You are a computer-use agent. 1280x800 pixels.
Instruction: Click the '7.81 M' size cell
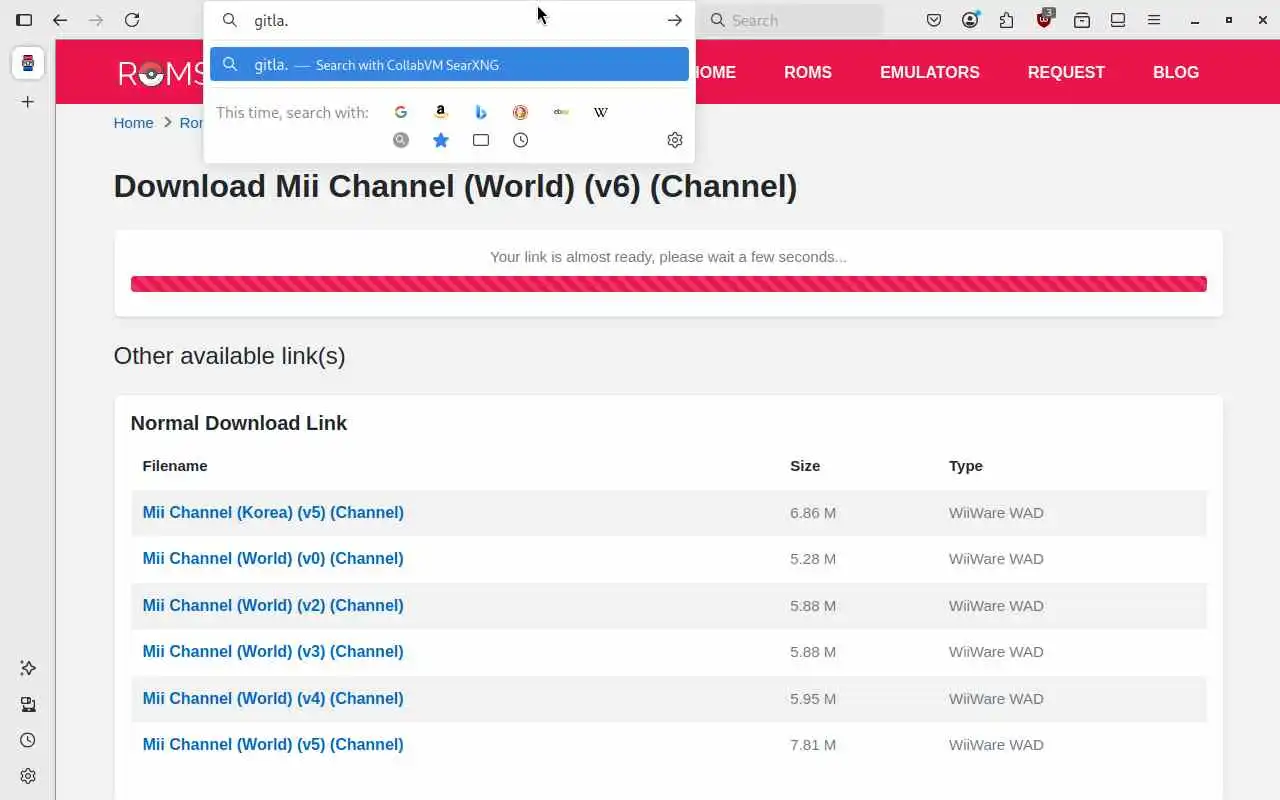(813, 744)
